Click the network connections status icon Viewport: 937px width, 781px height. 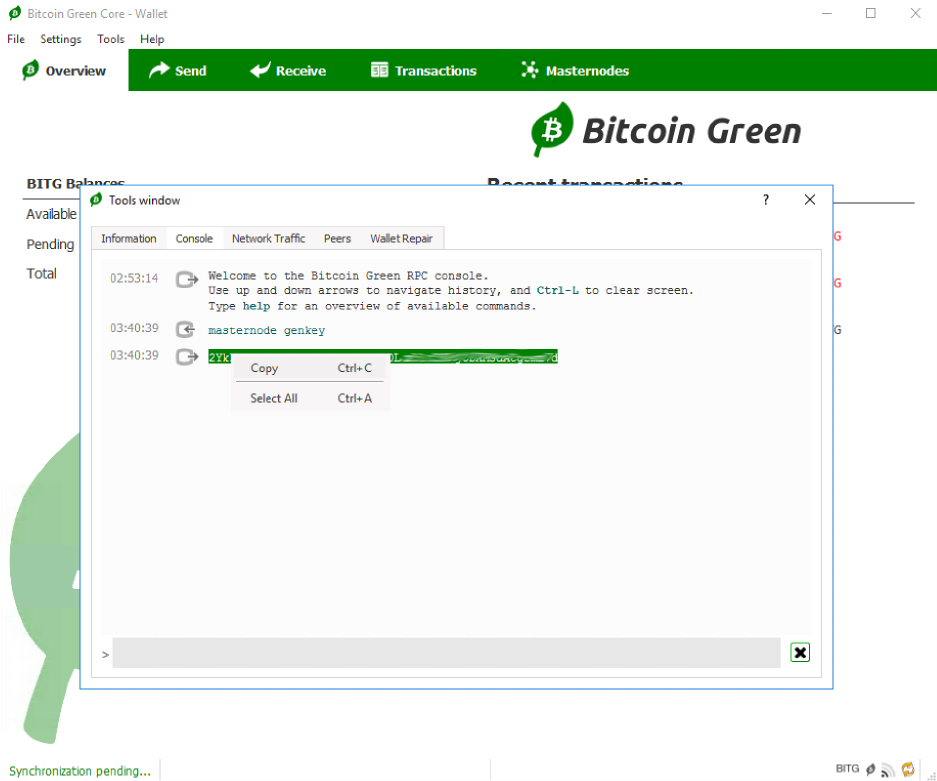[x=888, y=770]
